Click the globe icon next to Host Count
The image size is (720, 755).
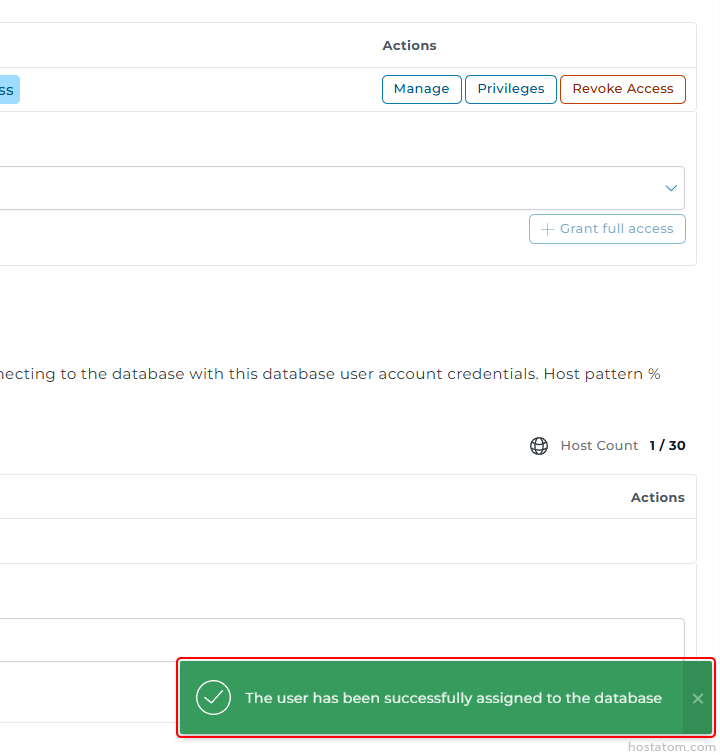[x=539, y=446]
